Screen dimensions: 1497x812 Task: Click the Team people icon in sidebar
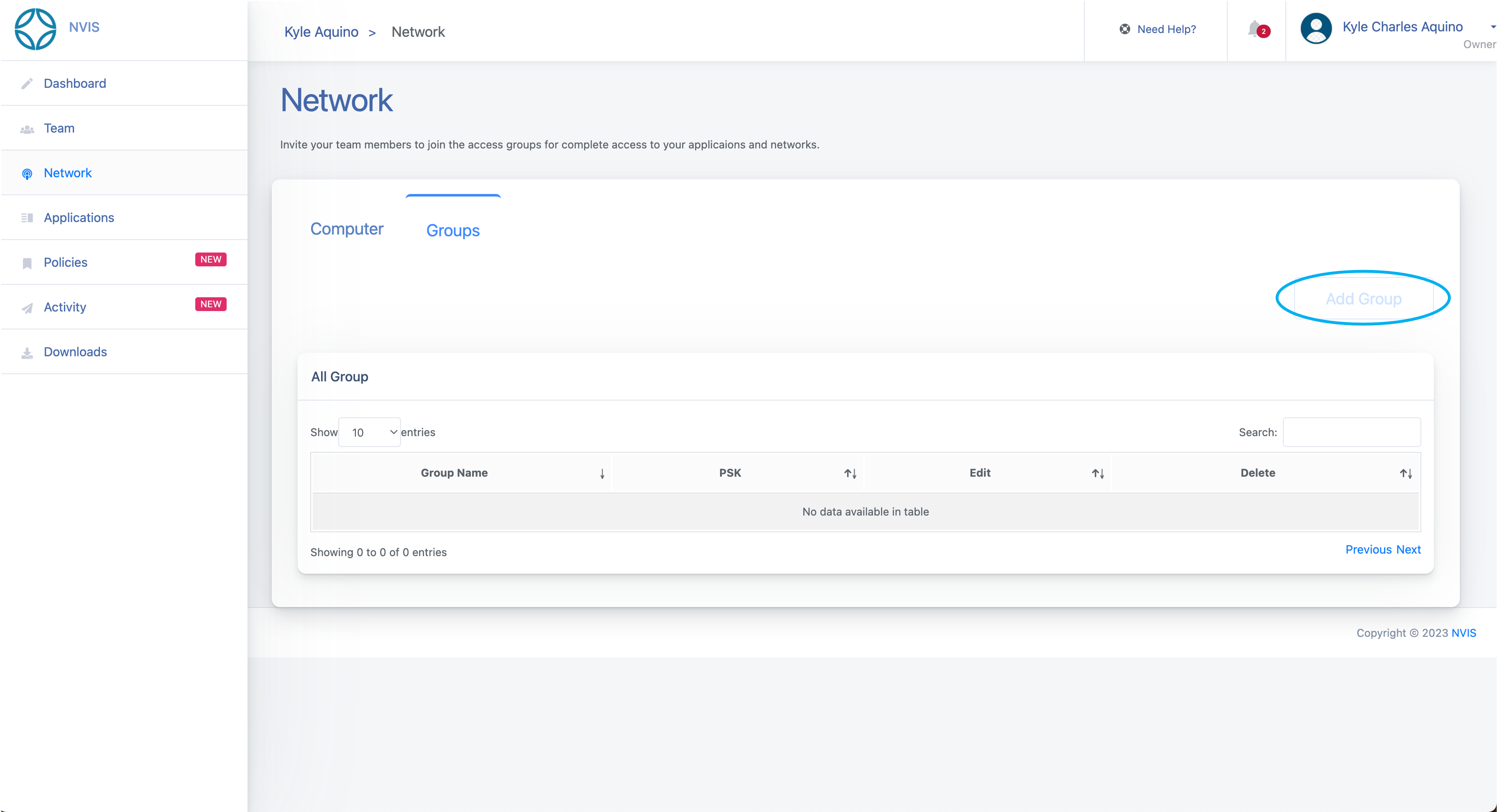pos(27,129)
